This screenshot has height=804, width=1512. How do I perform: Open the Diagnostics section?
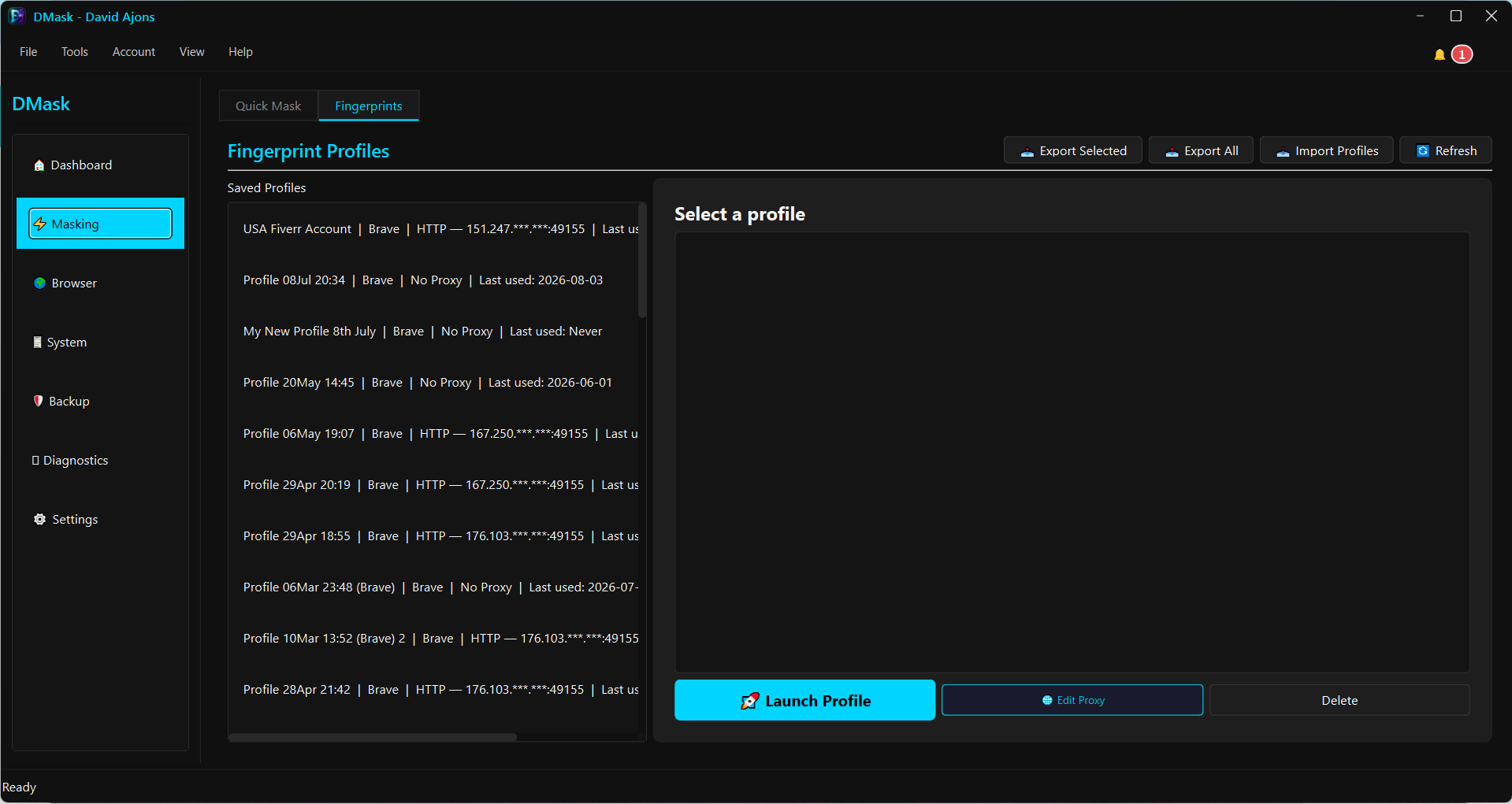coord(100,461)
